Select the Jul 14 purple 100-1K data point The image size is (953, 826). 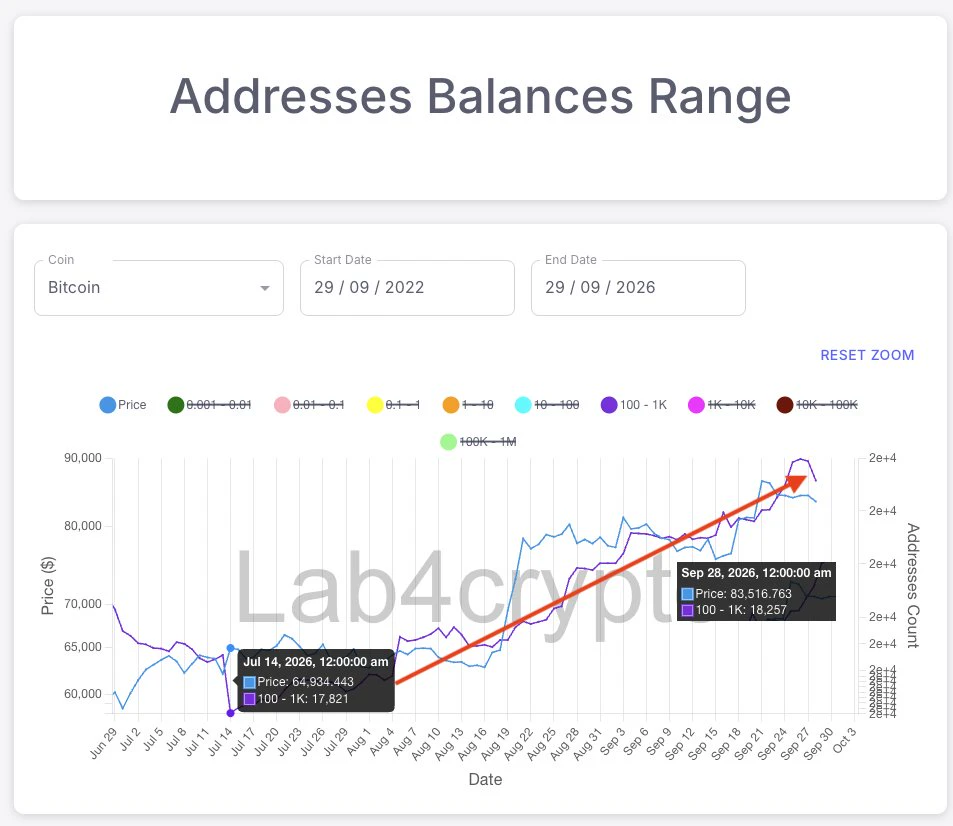pos(230,713)
